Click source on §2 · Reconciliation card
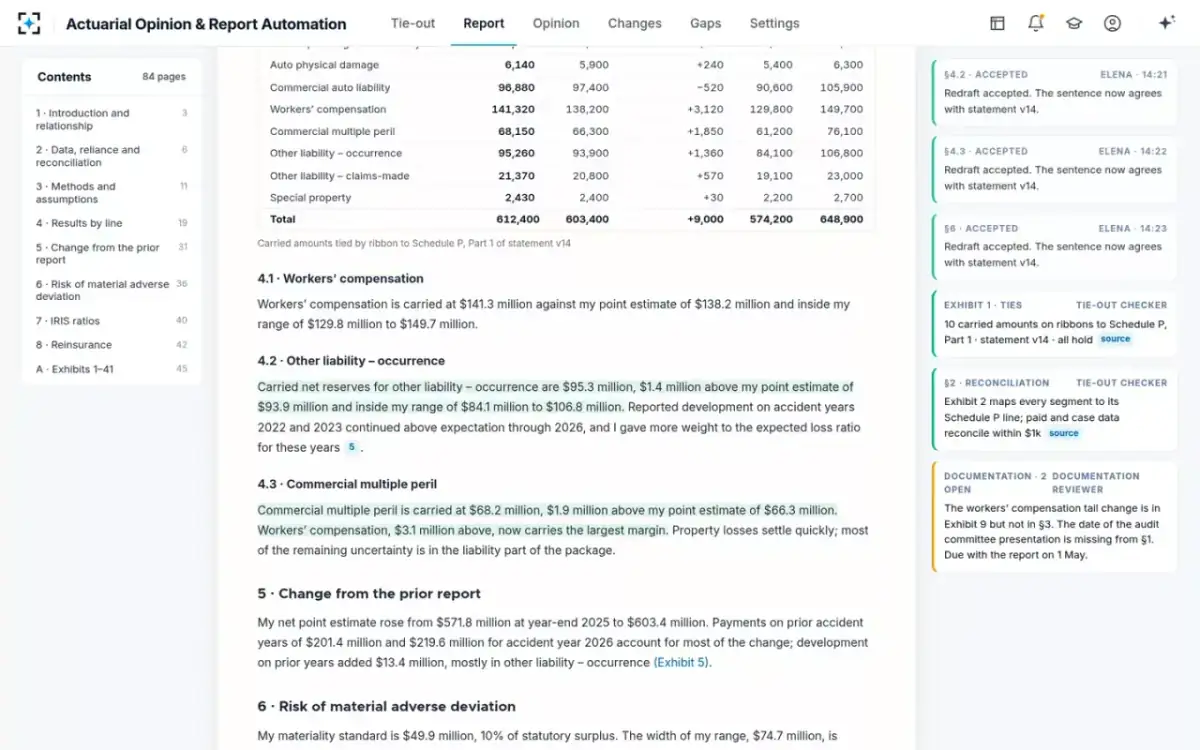Image resolution: width=1200 pixels, height=750 pixels. (x=1063, y=433)
